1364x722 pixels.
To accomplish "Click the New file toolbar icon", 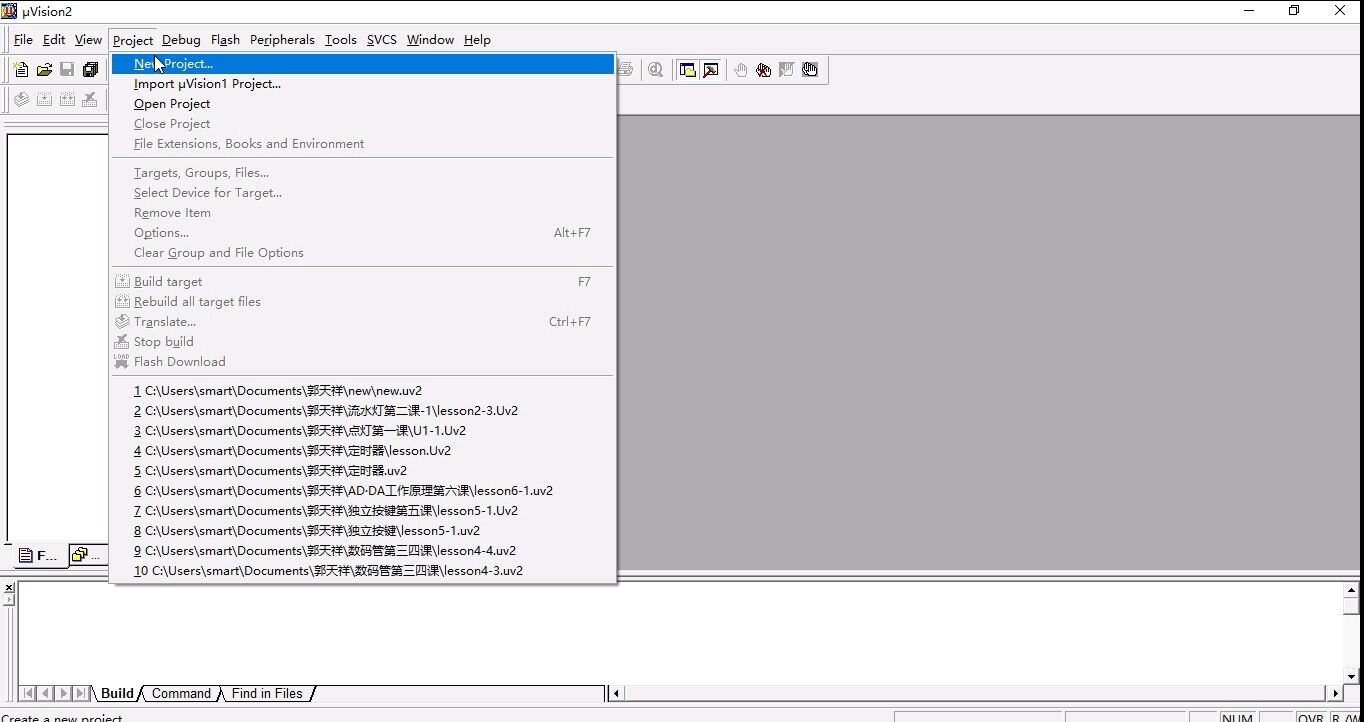I will 21,70.
